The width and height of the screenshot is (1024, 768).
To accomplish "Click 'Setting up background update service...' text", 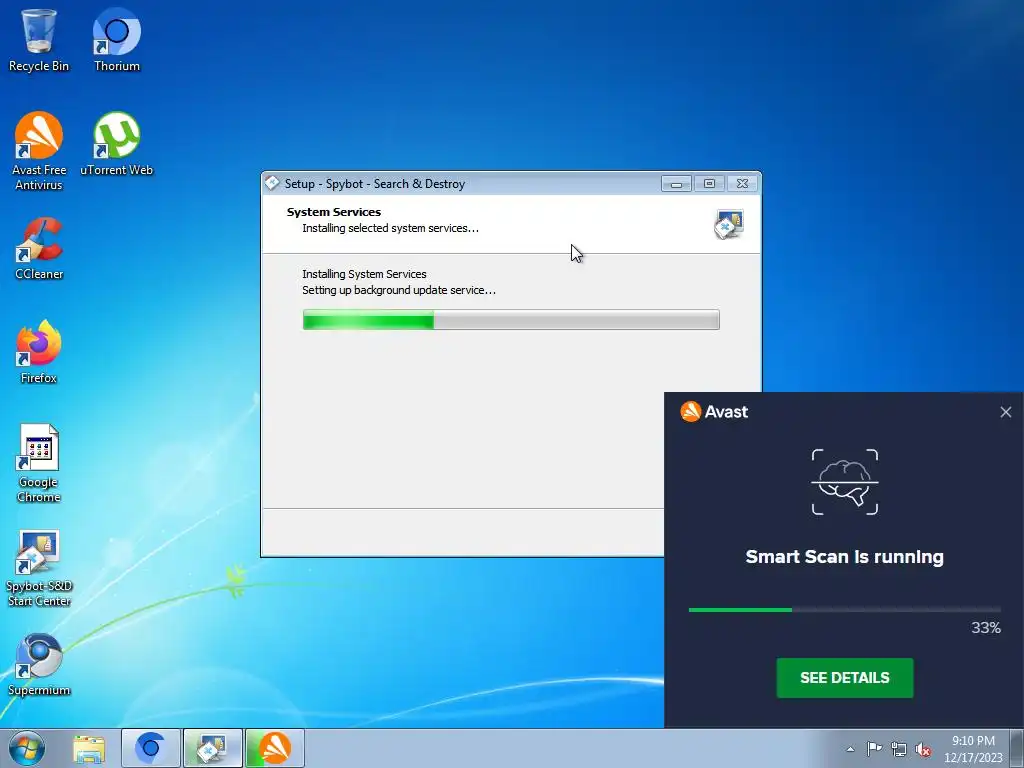I will 398,290.
